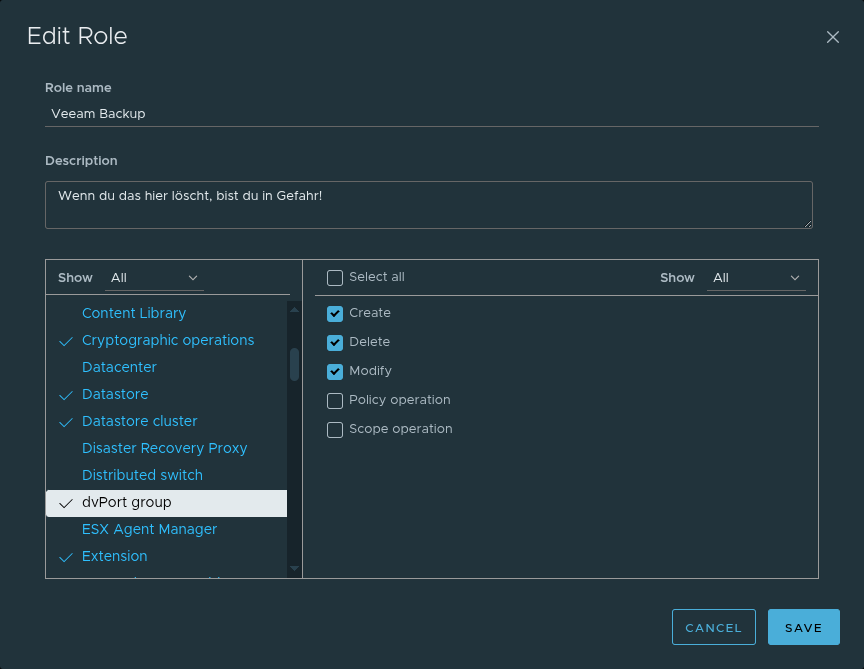This screenshot has width=864, height=669.
Task: Uncheck the Modify privilege checkbox
Action: (x=335, y=372)
